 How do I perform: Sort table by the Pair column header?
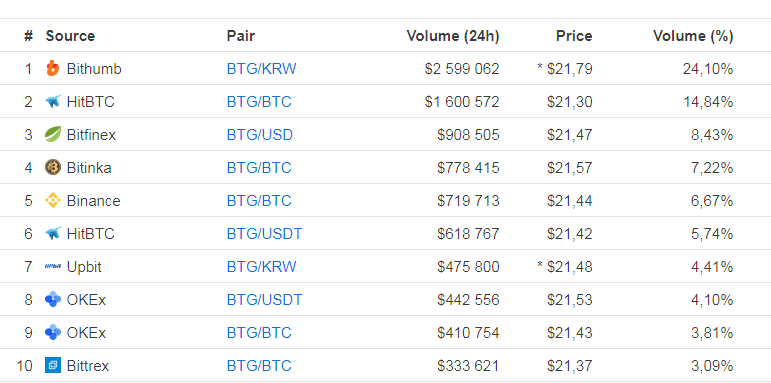[240, 36]
